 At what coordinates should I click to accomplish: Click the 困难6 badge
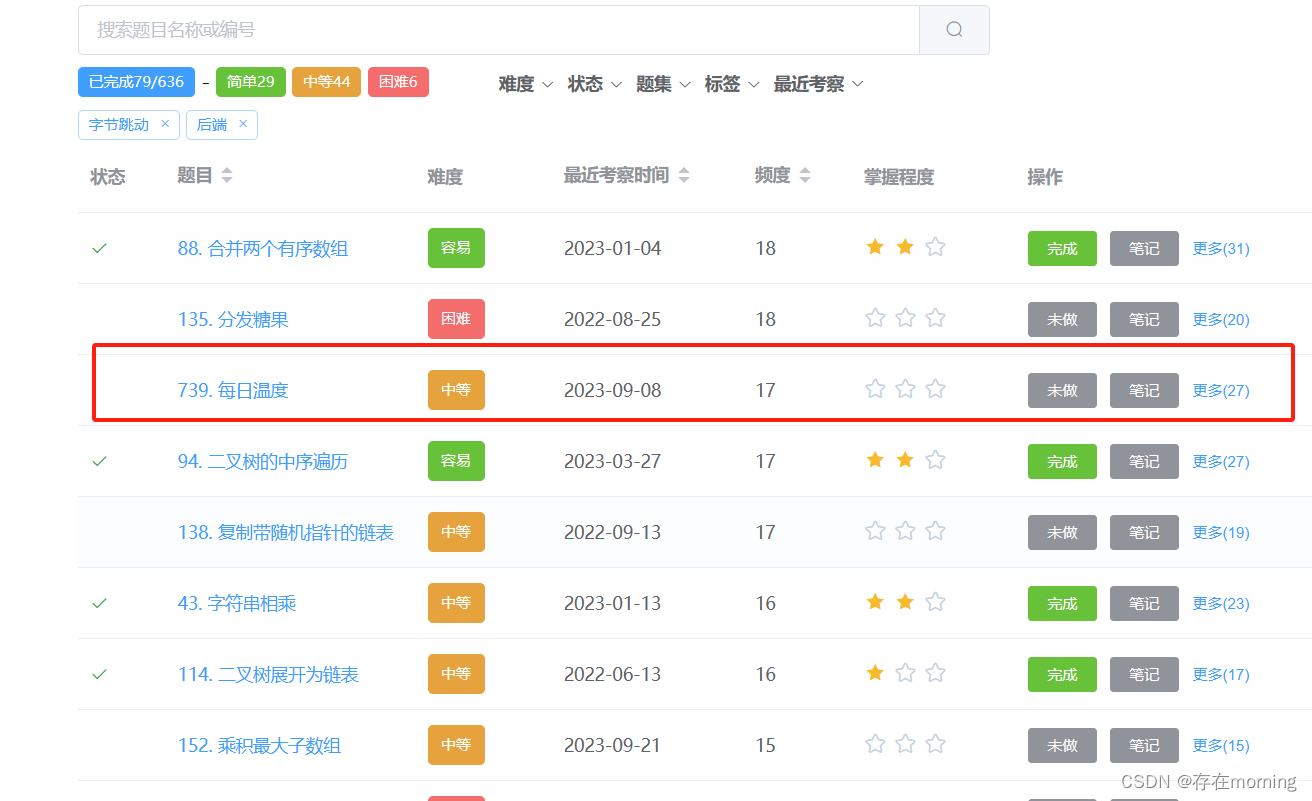(x=398, y=82)
